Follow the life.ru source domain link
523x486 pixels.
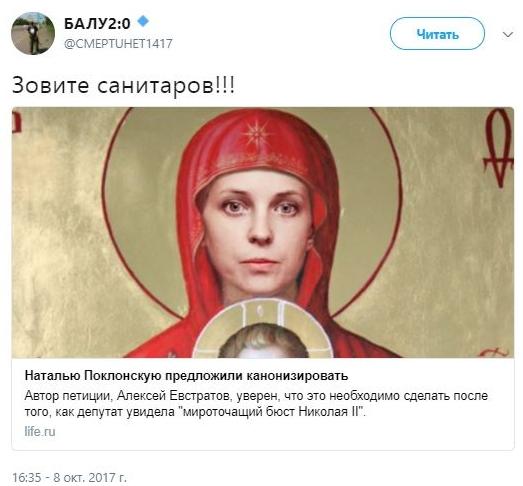coord(40,431)
